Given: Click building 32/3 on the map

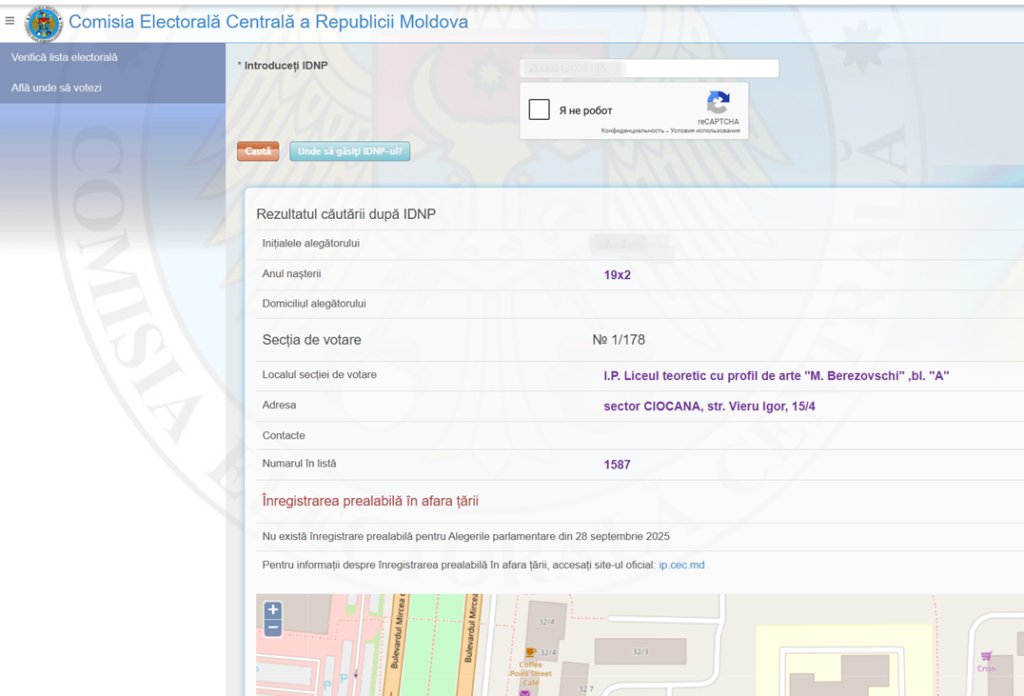Looking at the screenshot, I should pyautogui.click(x=640, y=651).
